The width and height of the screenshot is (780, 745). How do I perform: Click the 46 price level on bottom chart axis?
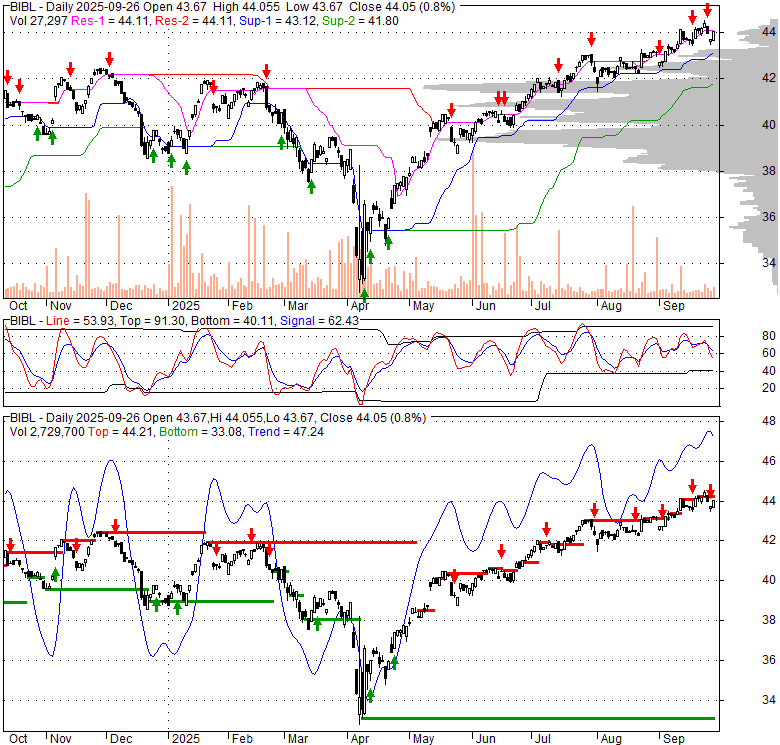(x=769, y=461)
